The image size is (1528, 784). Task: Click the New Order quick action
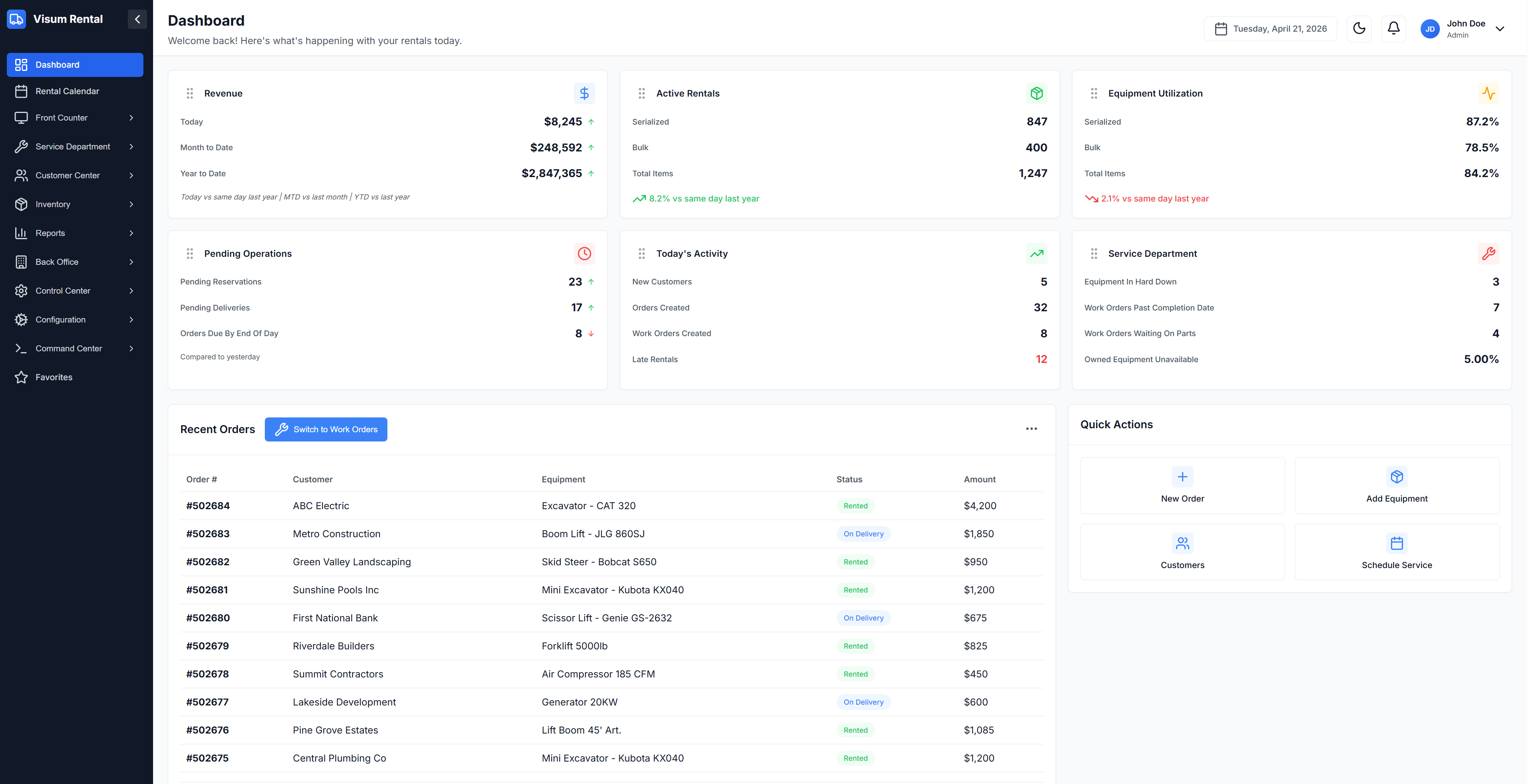tap(1182, 485)
